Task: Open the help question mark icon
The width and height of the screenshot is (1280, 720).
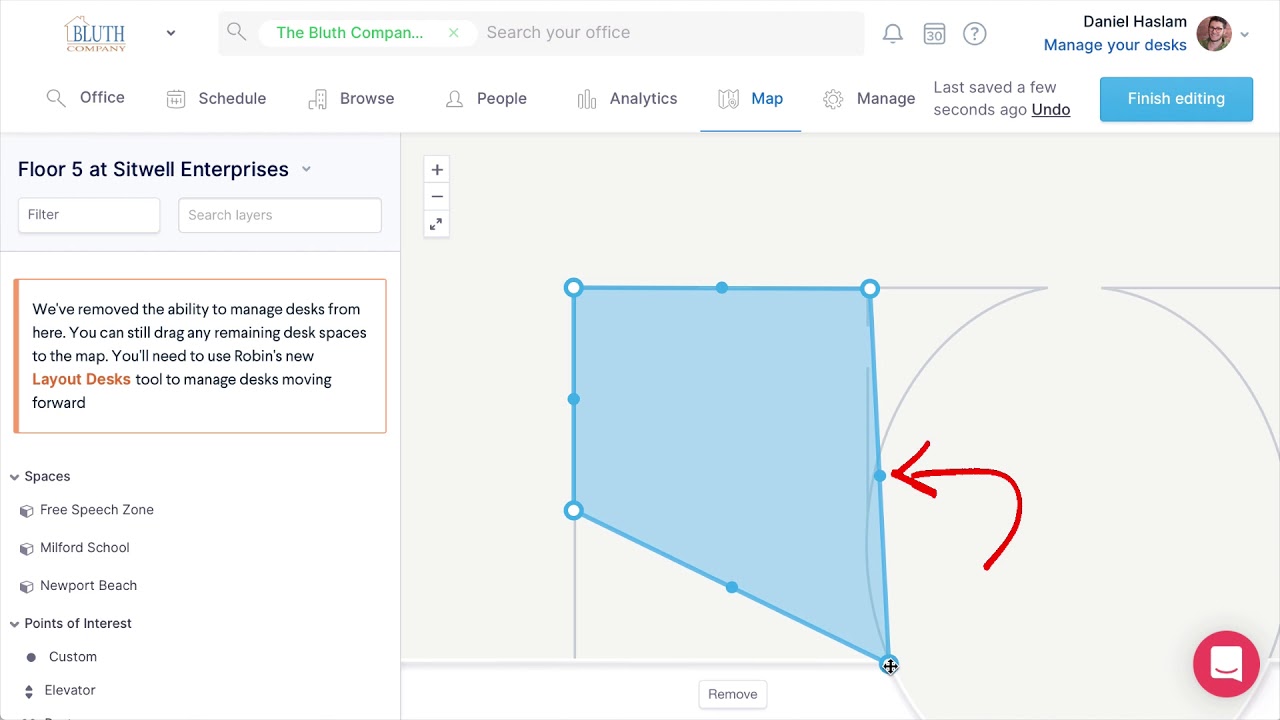Action: [x=974, y=34]
